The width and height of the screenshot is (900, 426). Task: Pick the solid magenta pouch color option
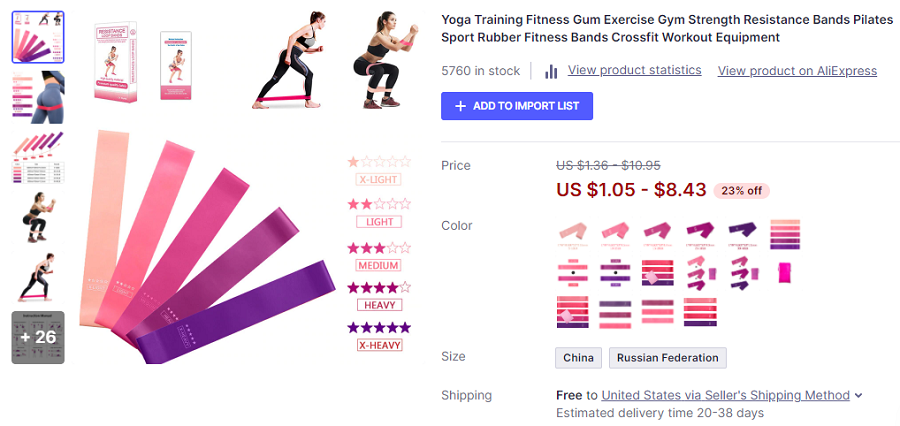[x=785, y=272]
